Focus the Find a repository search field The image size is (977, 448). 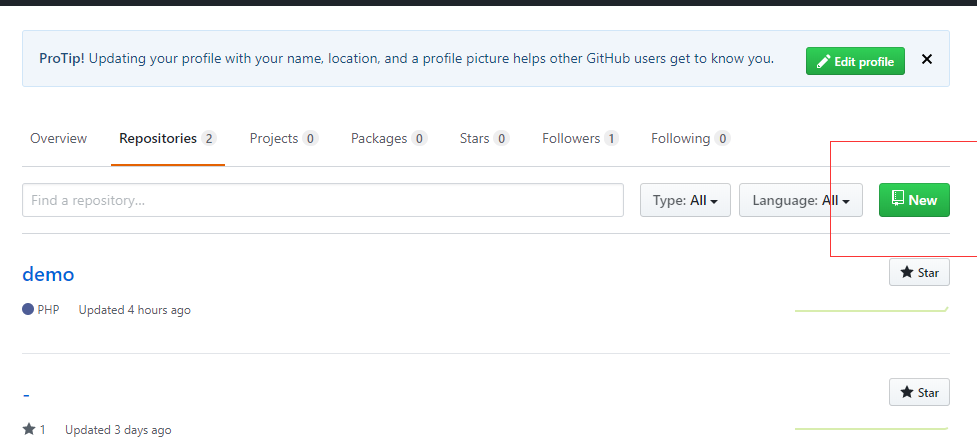tap(323, 200)
